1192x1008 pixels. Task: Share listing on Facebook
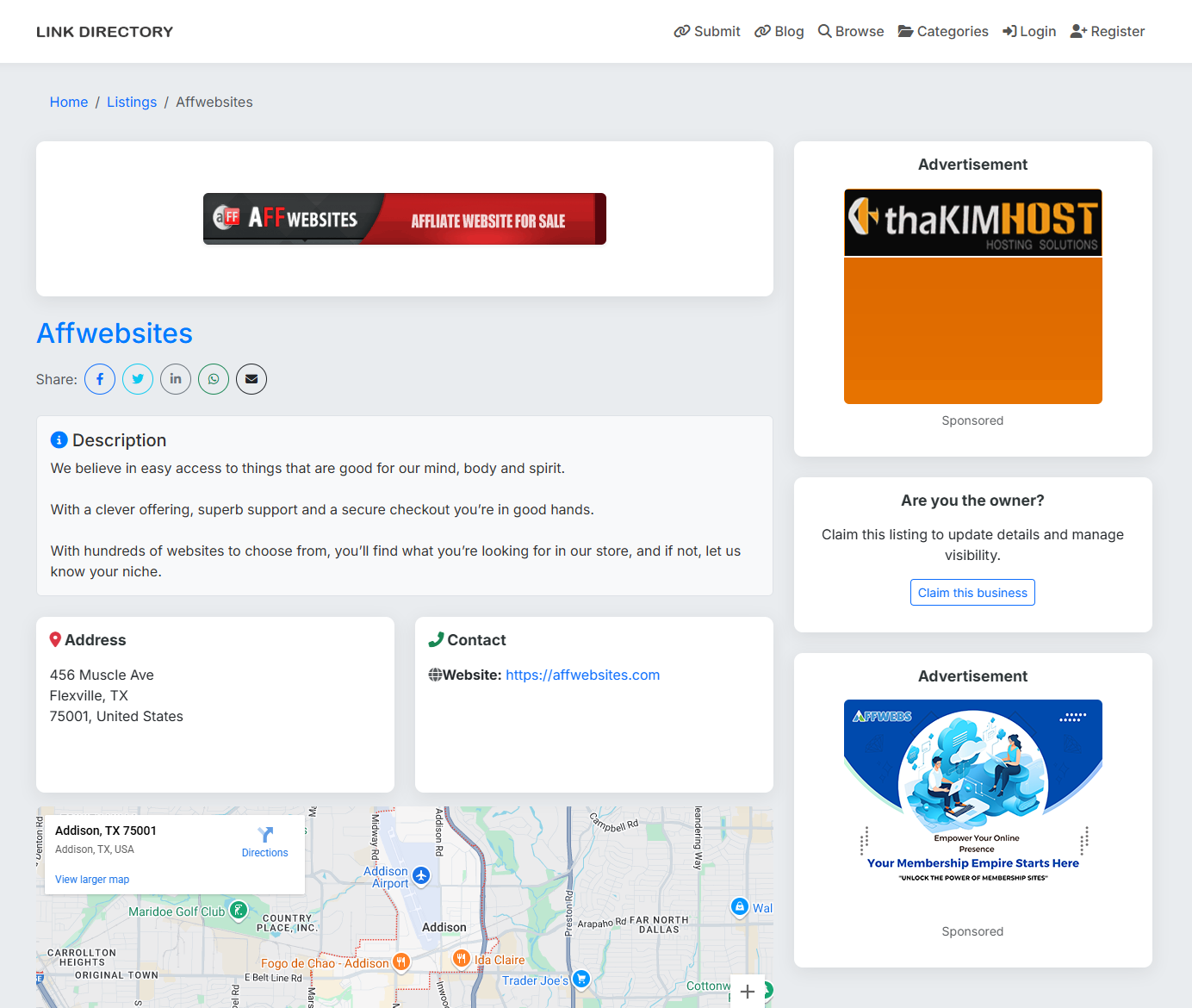click(x=100, y=379)
